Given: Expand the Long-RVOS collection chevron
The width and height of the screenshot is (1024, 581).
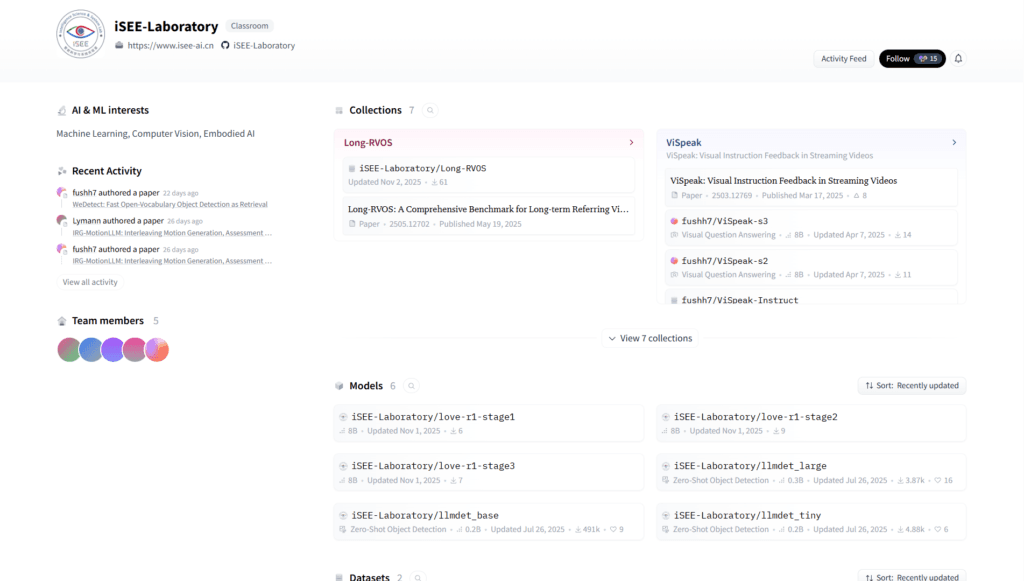Looking at the screenshot, I should (631, 143).
